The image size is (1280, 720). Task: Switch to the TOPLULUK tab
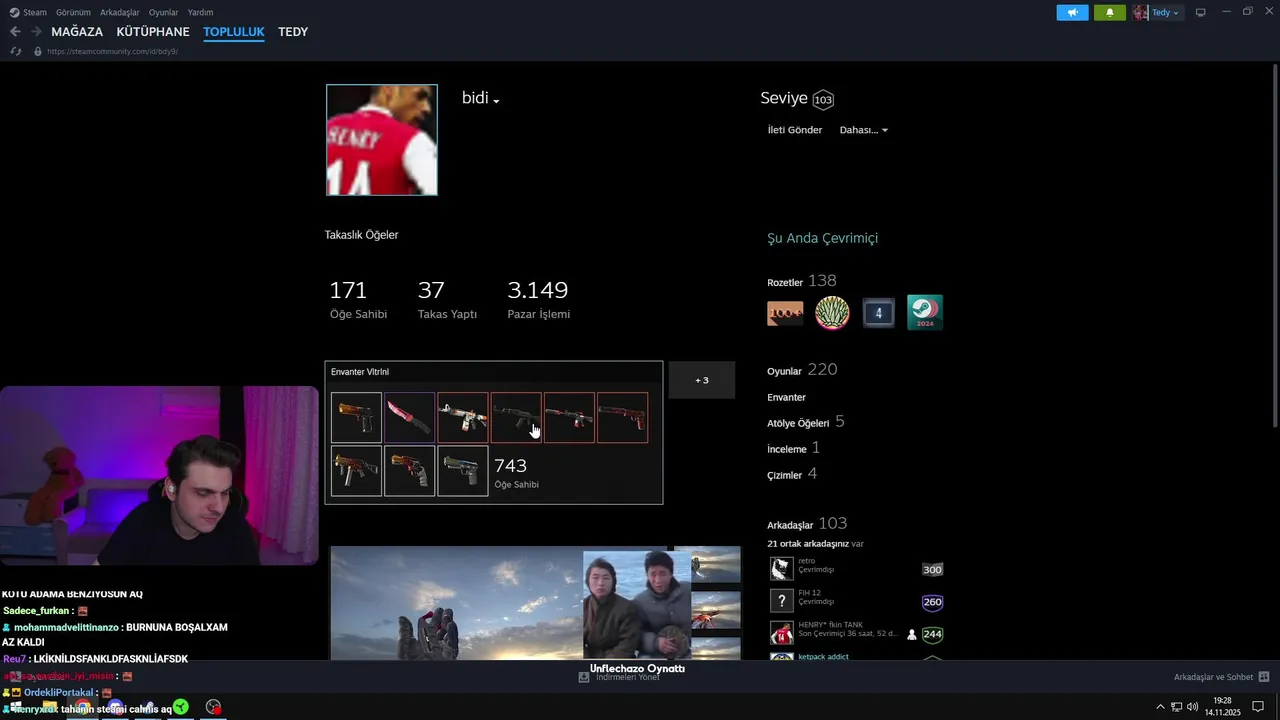click(x=234, y=32)
